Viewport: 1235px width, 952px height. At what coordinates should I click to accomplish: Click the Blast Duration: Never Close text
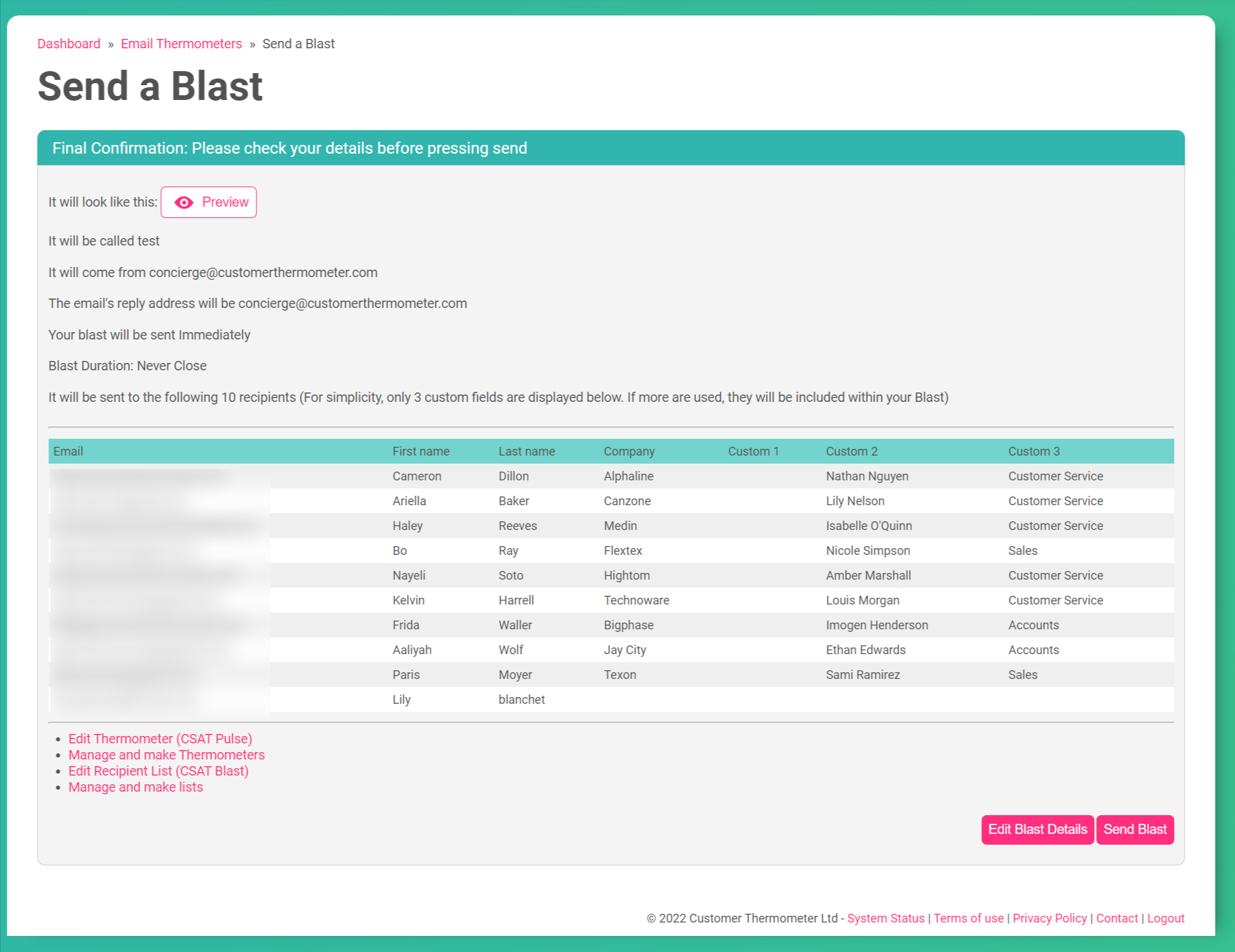(x=128, y=366)
